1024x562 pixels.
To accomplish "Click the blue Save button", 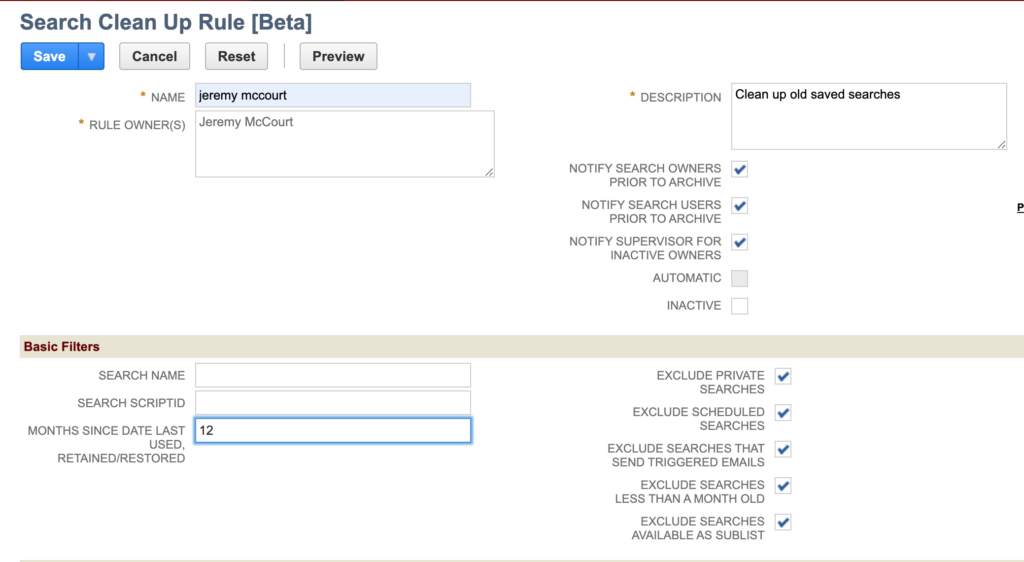I will (49, 57).
